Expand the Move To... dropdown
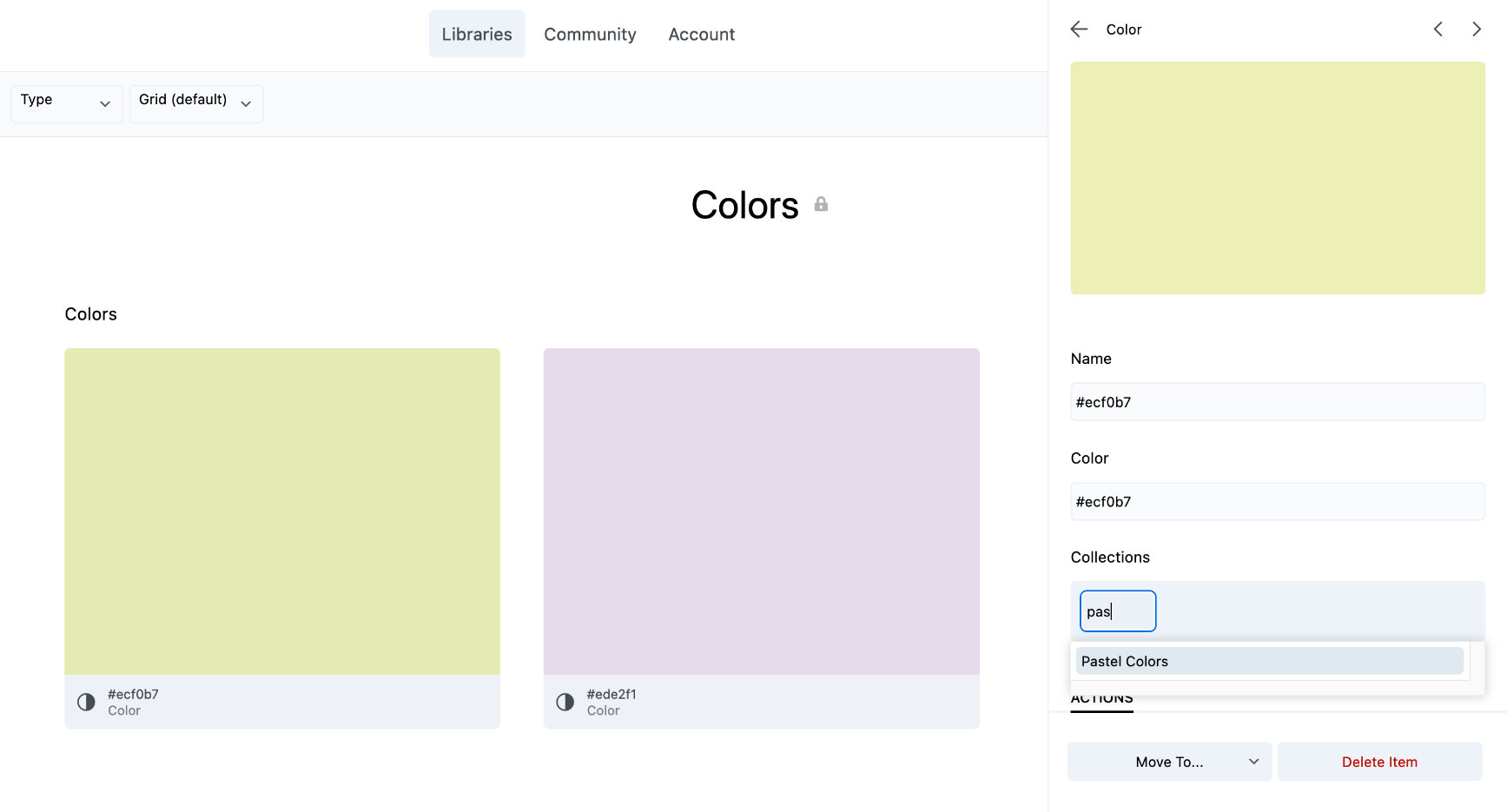1507x812 pixels. [x=1169, y=762]
